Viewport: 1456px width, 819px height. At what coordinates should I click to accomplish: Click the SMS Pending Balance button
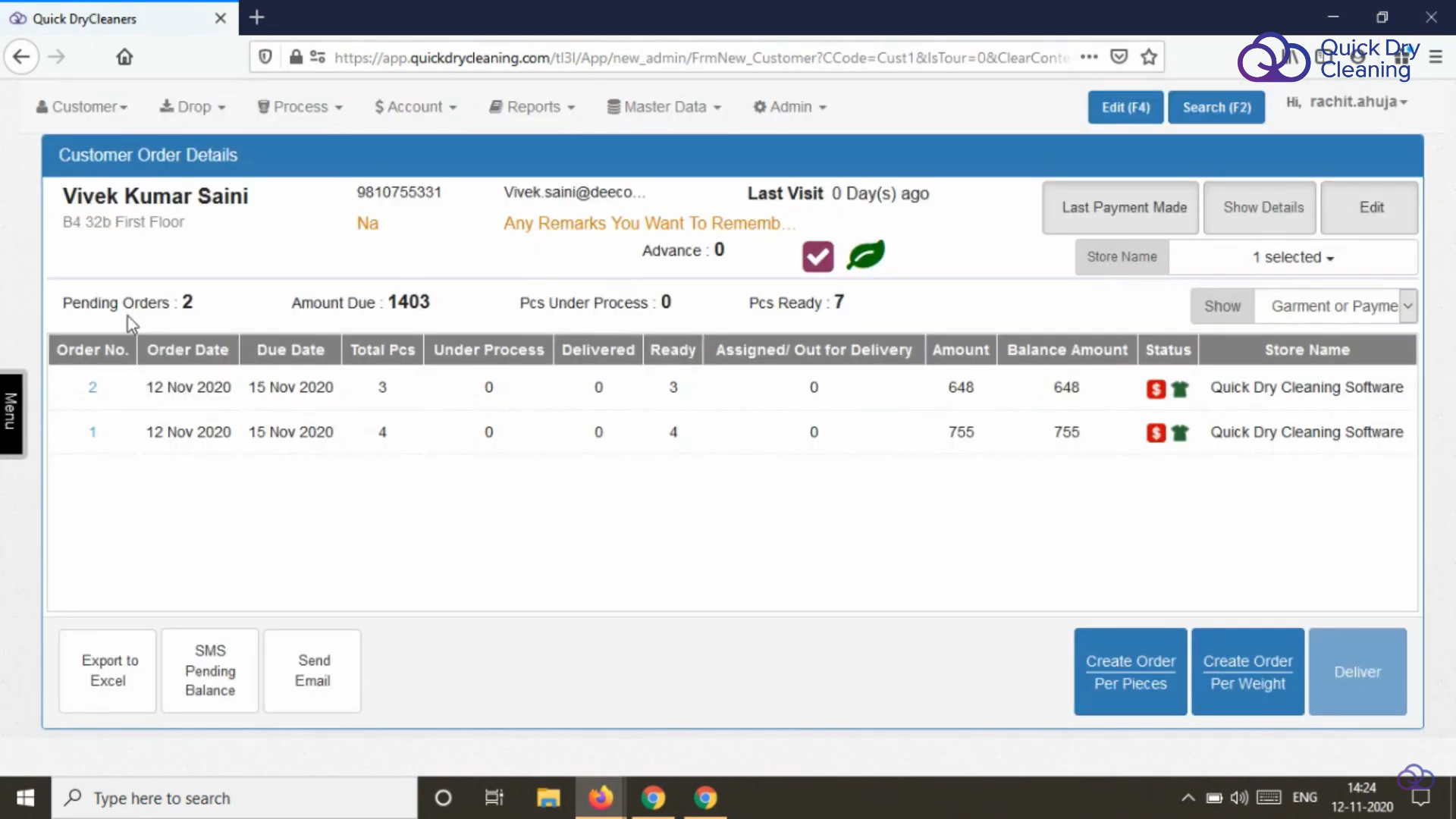(x=210, y=670)
